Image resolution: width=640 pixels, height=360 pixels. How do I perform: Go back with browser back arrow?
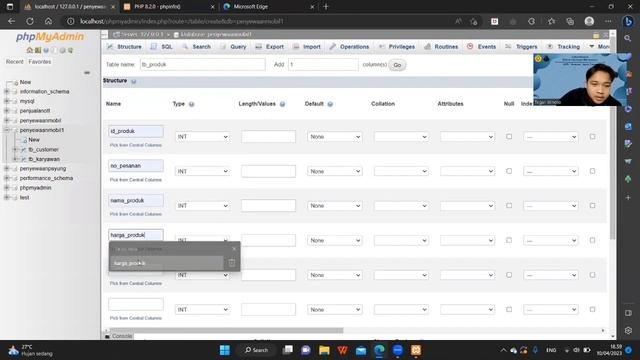click(11, 21)
